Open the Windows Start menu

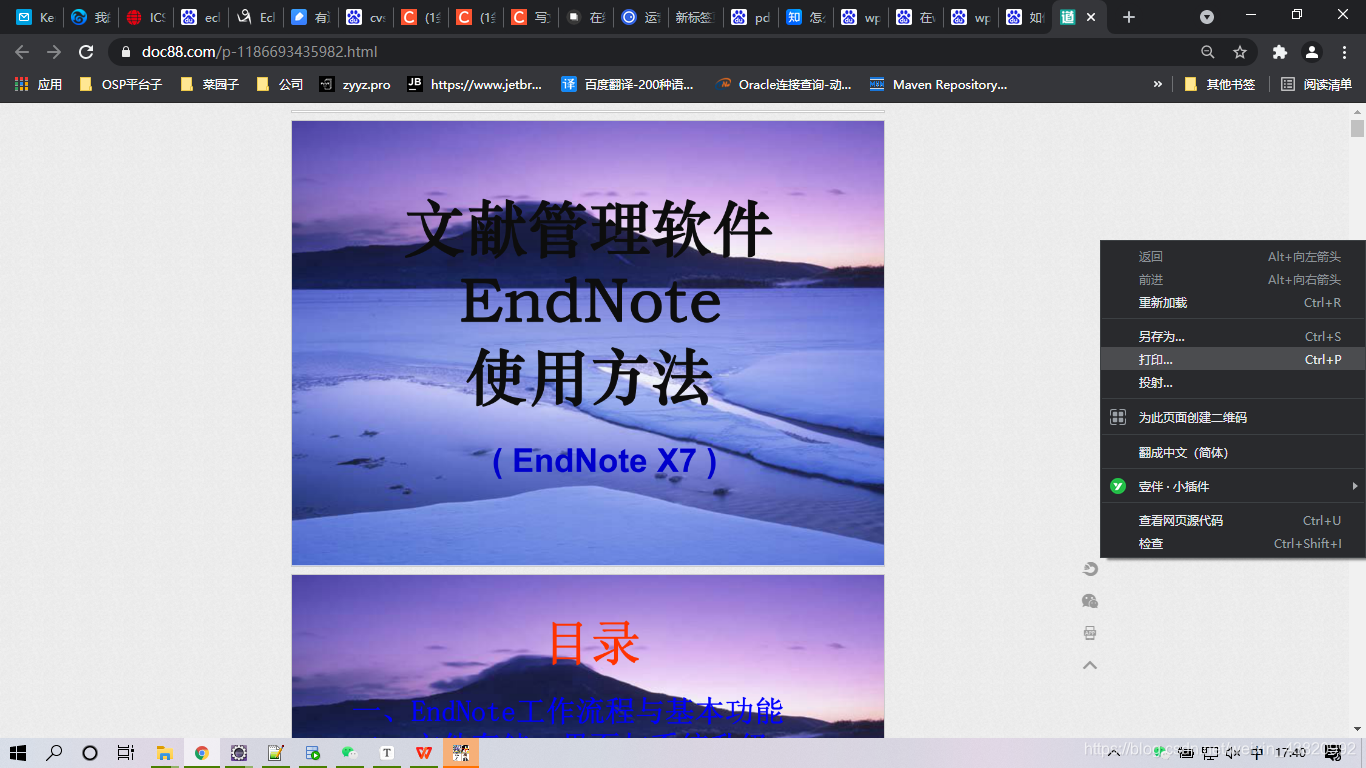(17, 753)
